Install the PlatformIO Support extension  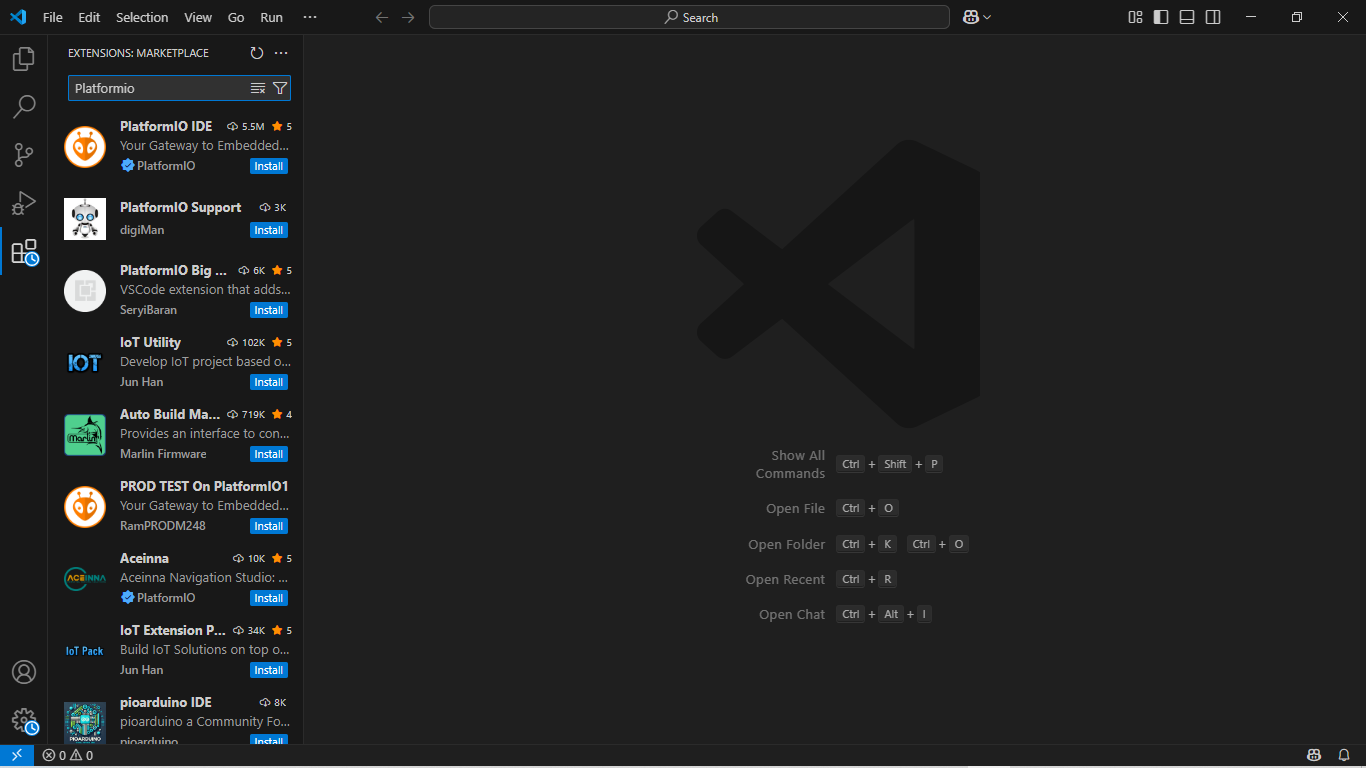[269, 230]
